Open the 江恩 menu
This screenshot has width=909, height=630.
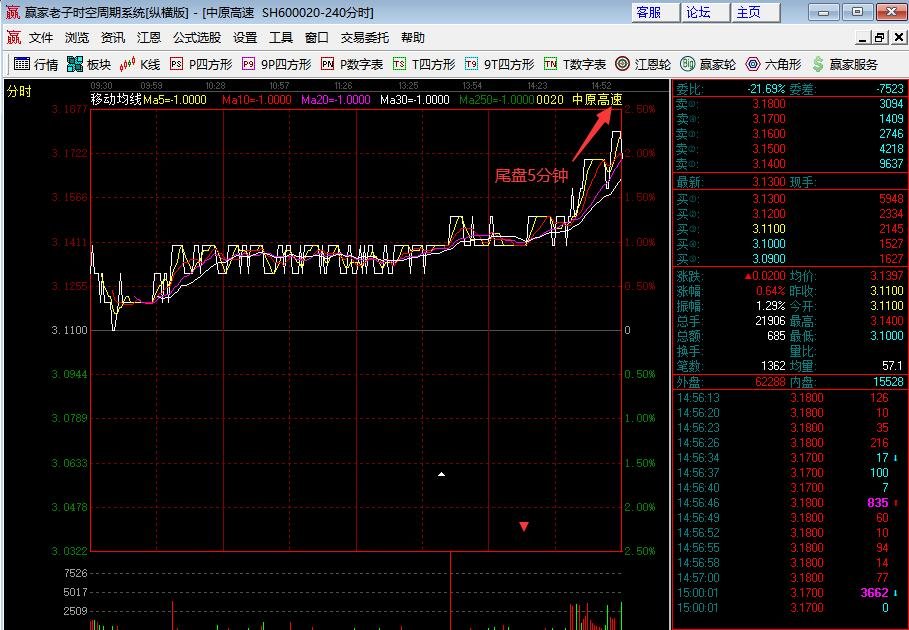pos(148,38)
